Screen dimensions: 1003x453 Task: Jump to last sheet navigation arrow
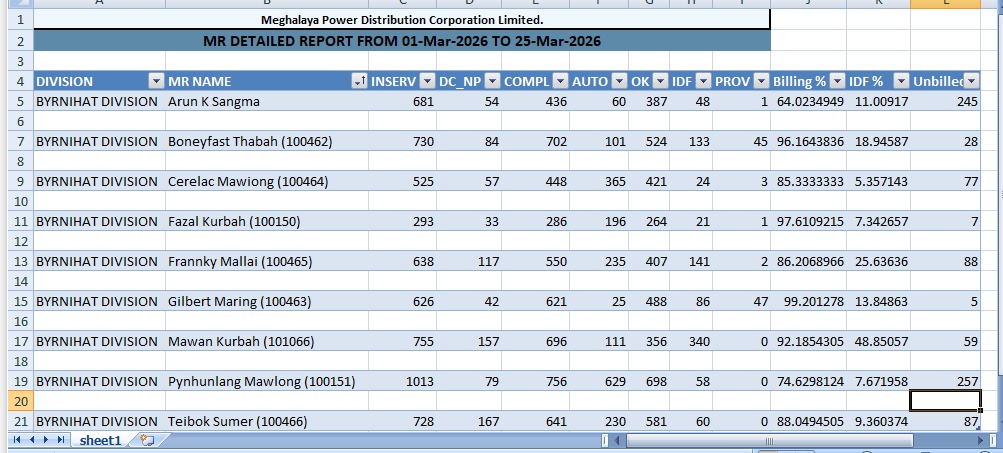click(60, 440)
